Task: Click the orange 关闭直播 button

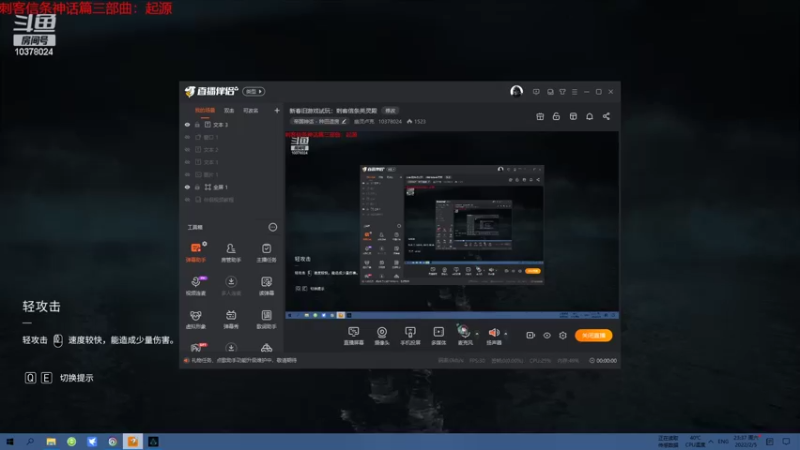Action: [593, 335]
